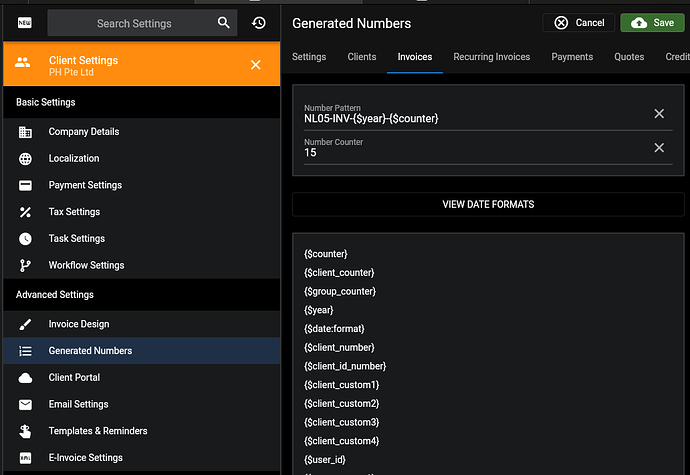Image resolution: width=690 pixels, height=475 pixels.
Task: Click the {$group_counter} variable
Action: [340, 291]
